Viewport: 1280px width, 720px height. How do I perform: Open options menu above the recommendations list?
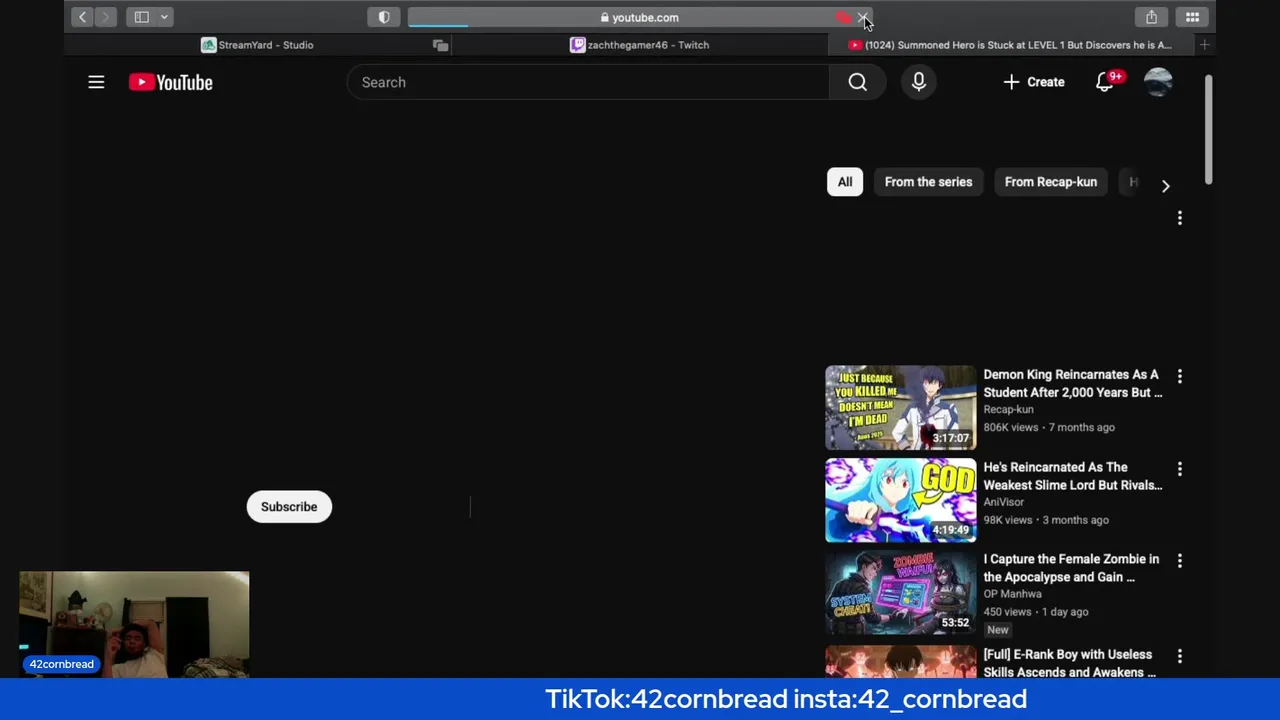coord(1180,218)
